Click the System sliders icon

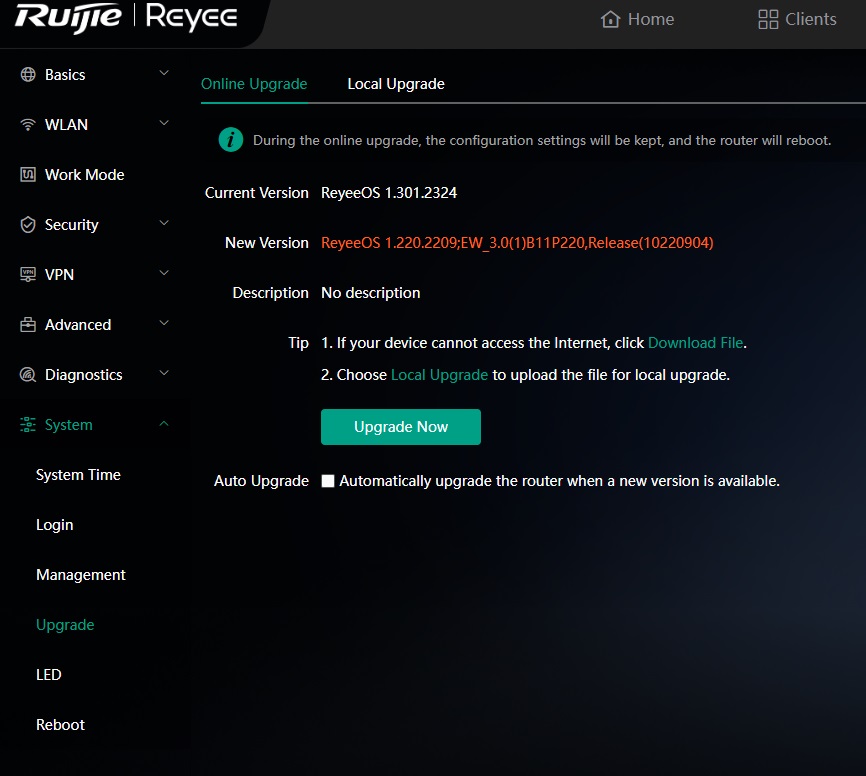(28, 425)
